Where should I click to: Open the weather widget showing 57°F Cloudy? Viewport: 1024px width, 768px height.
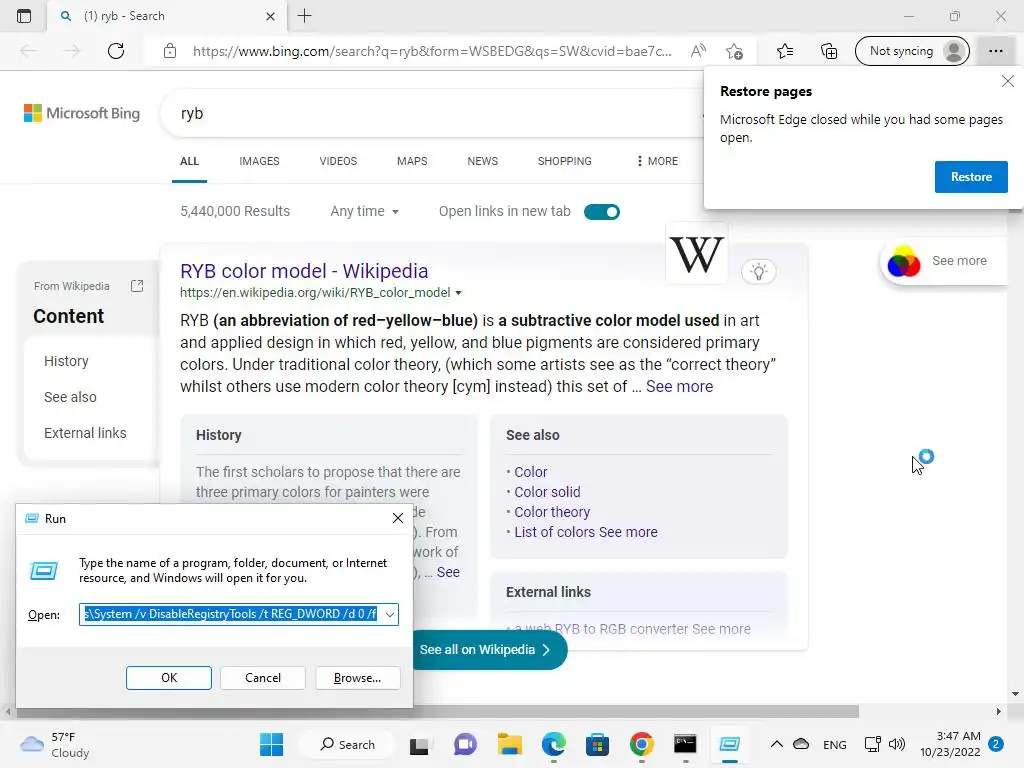point(55,744)
